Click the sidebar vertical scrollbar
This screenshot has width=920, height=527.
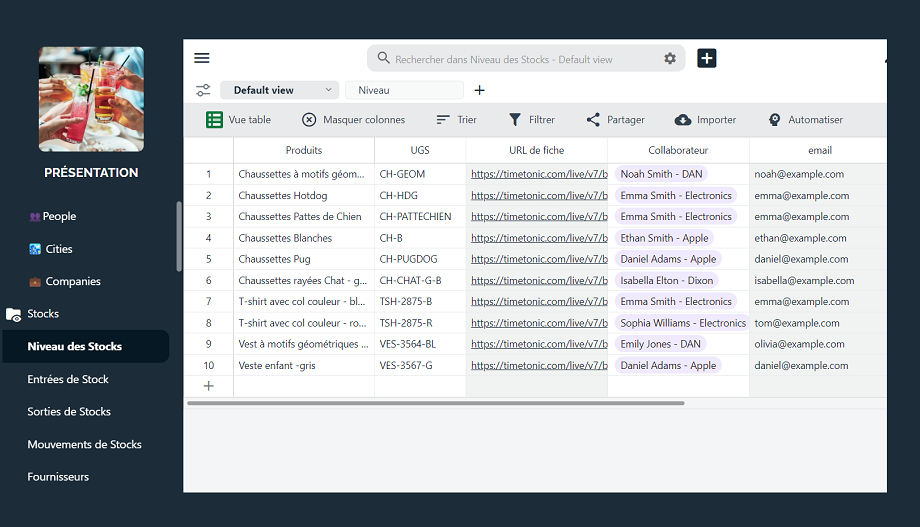[x=178, y=237]
